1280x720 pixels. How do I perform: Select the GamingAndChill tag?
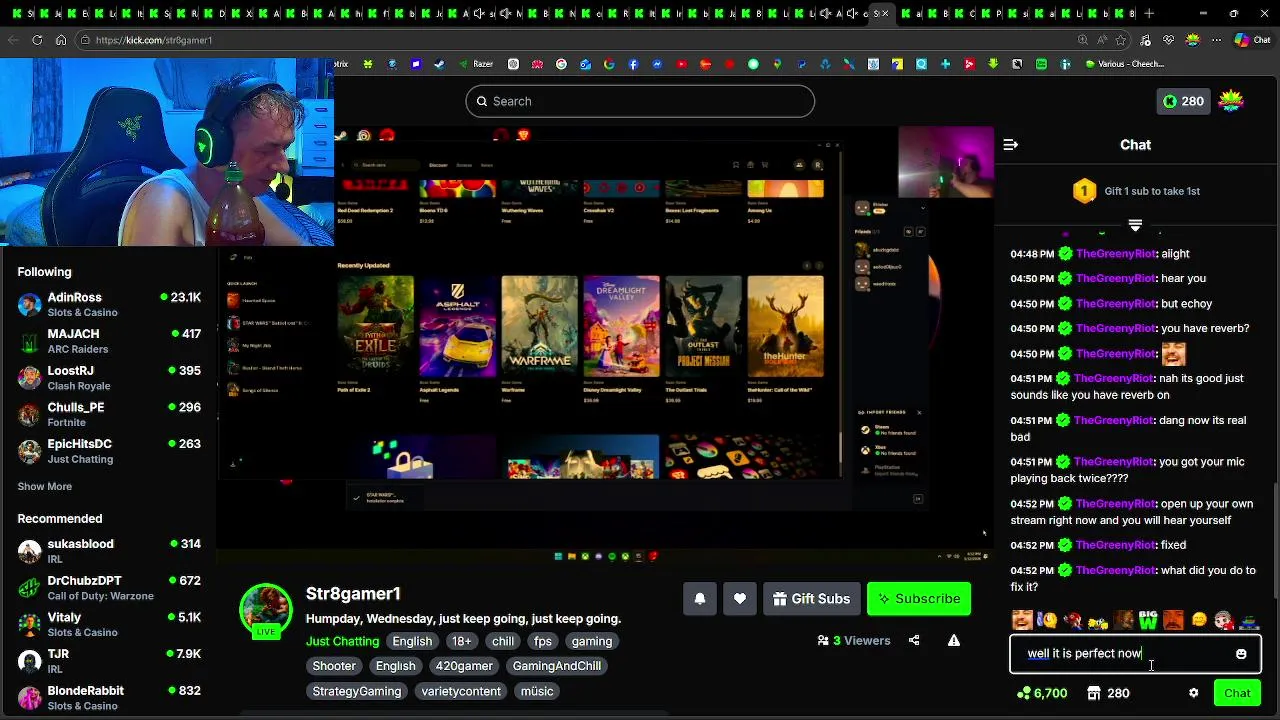[x=557, y=666]
